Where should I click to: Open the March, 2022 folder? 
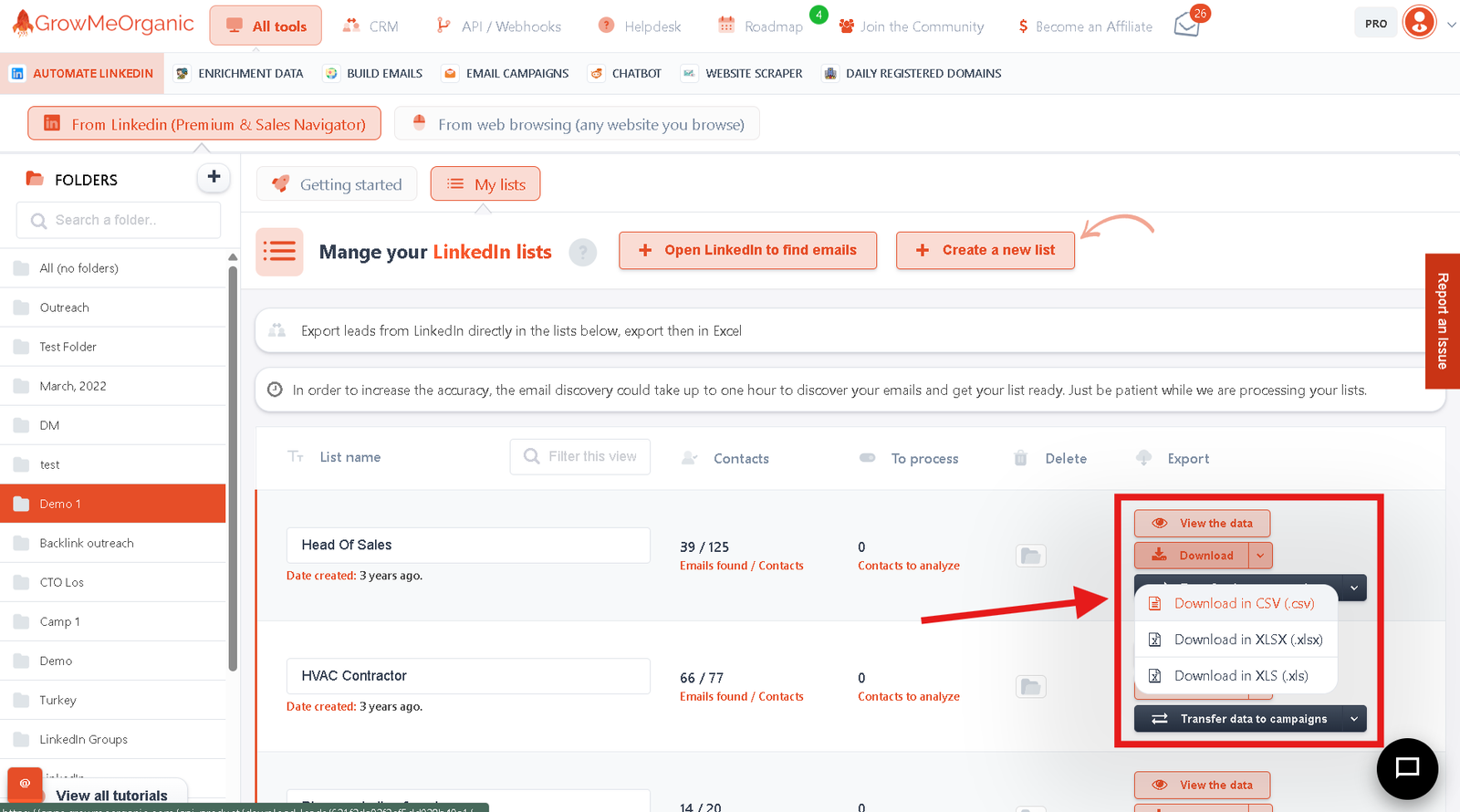tap(113, 386)
